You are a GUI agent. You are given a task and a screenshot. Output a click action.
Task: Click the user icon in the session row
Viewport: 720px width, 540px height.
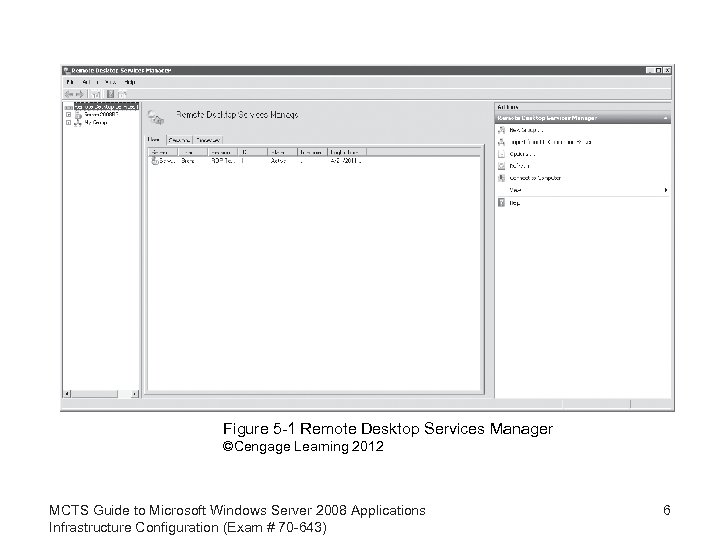[x=154, y=161]
